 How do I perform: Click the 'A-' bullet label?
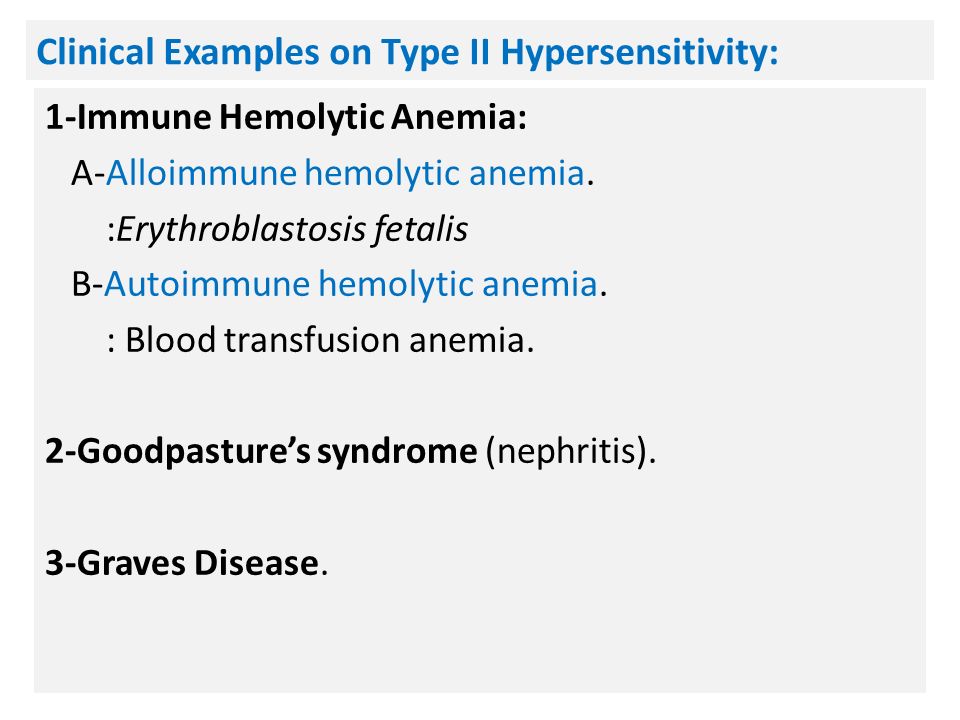88,173
